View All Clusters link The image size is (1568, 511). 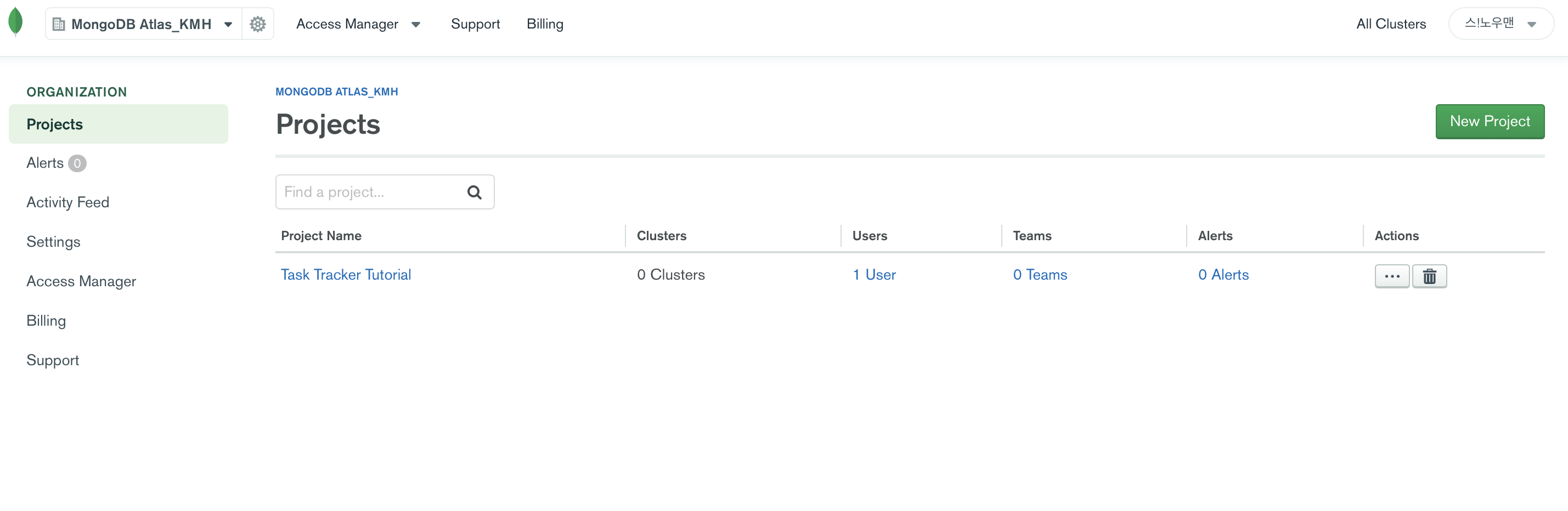coord(1391,24)
